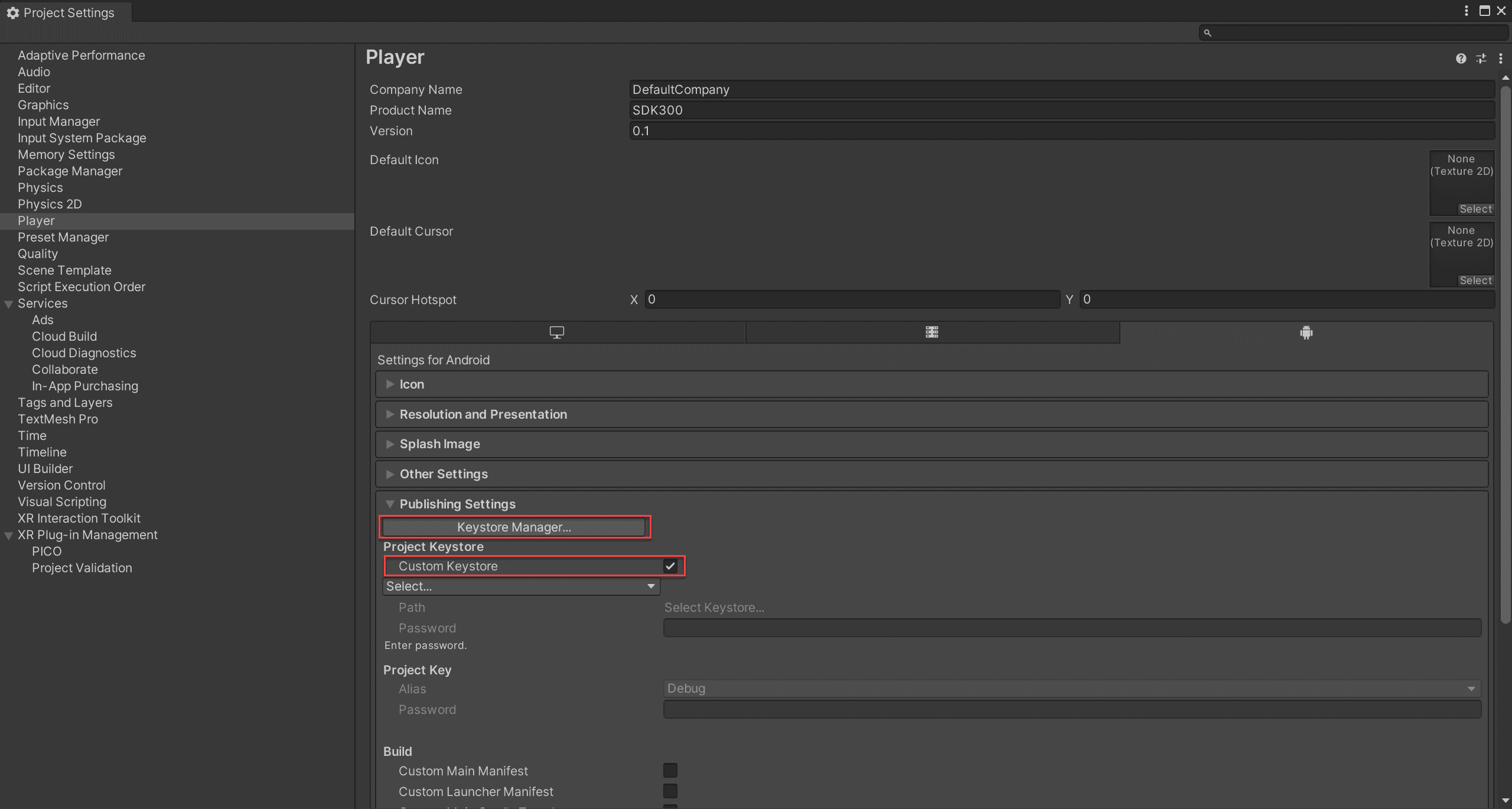1512x809 pixels.
Task: Expand the Other Settings section
Action: 444,474
